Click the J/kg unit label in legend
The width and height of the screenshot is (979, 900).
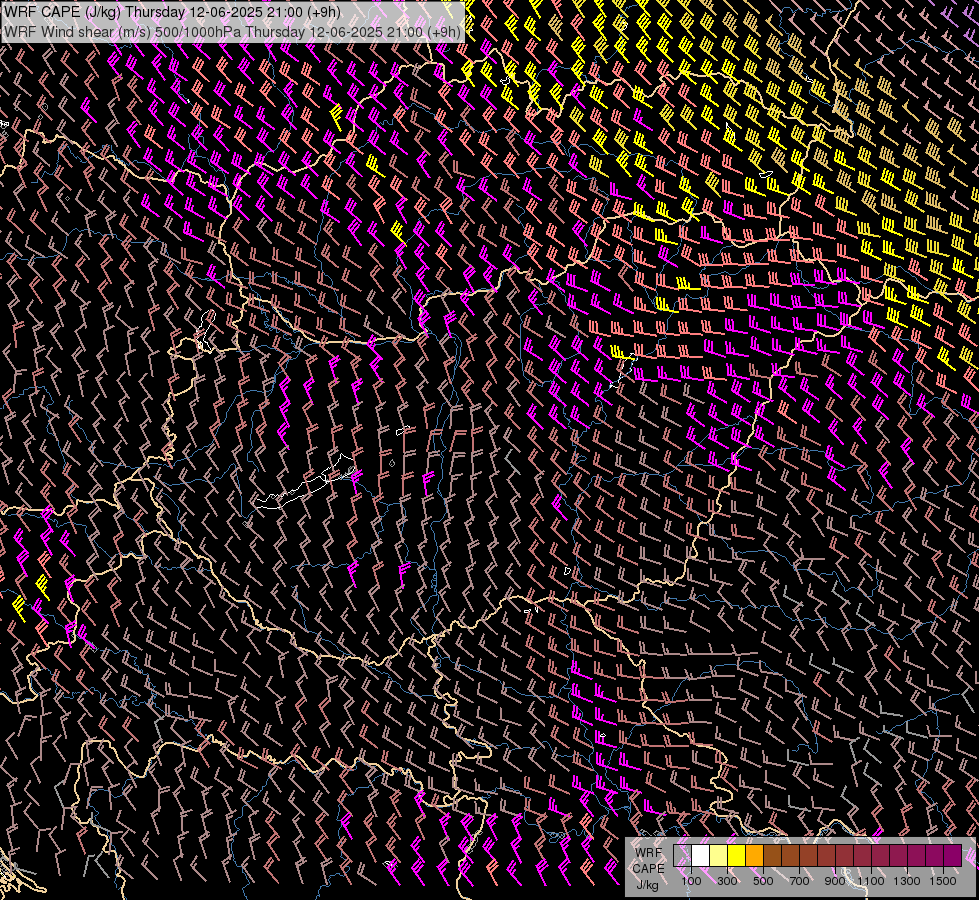point(647,885)
